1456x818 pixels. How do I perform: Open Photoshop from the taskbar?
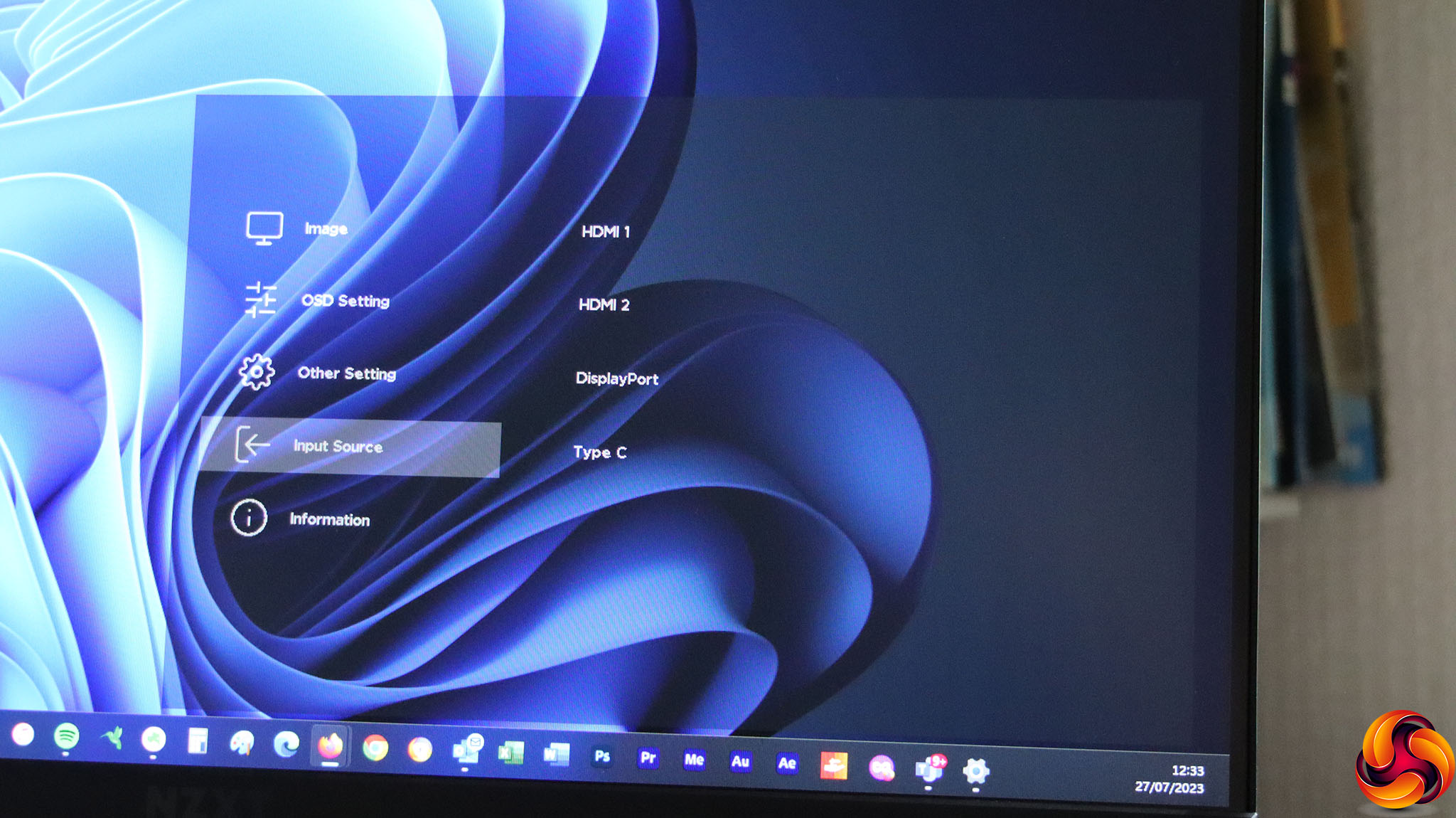point(602,756)
